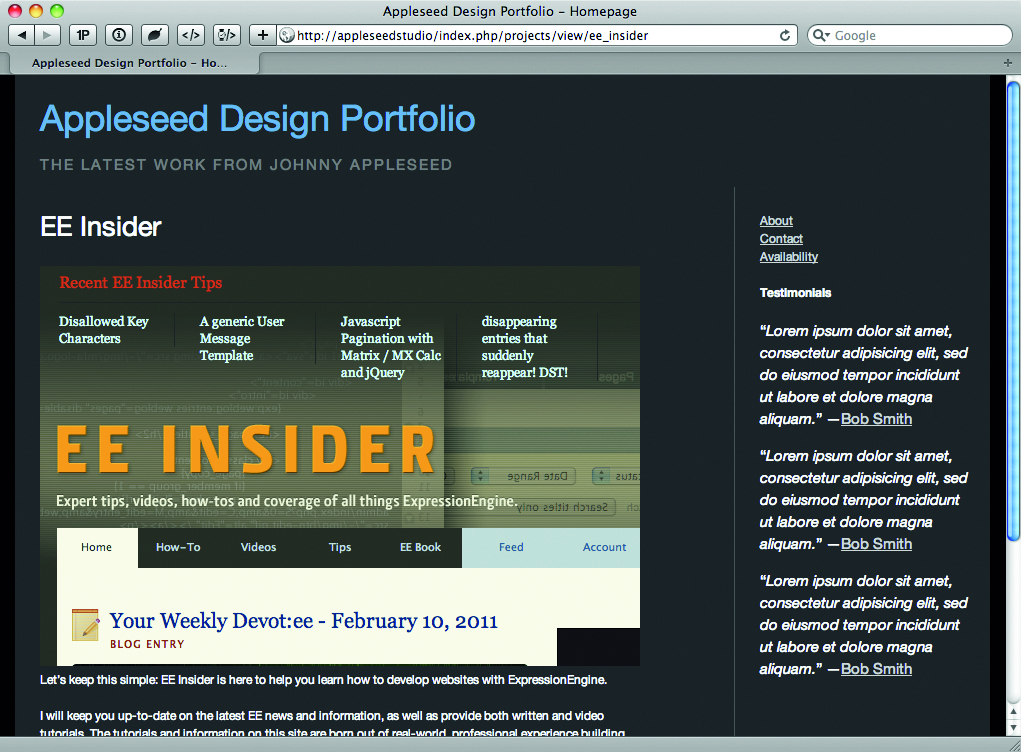The width and height of the screenshot is (1021, 752).
Task: Click 'The Latest Work from Johnny Appleseed' tagline
Action: [245, 165]
